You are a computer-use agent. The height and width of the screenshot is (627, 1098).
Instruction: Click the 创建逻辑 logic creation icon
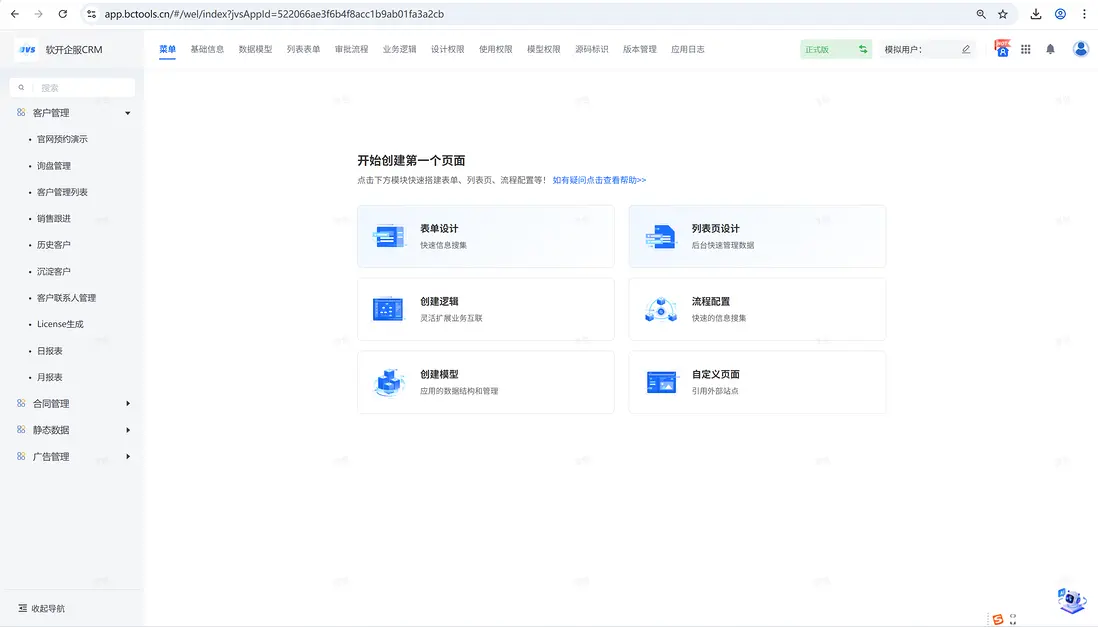tap(389, 309)
